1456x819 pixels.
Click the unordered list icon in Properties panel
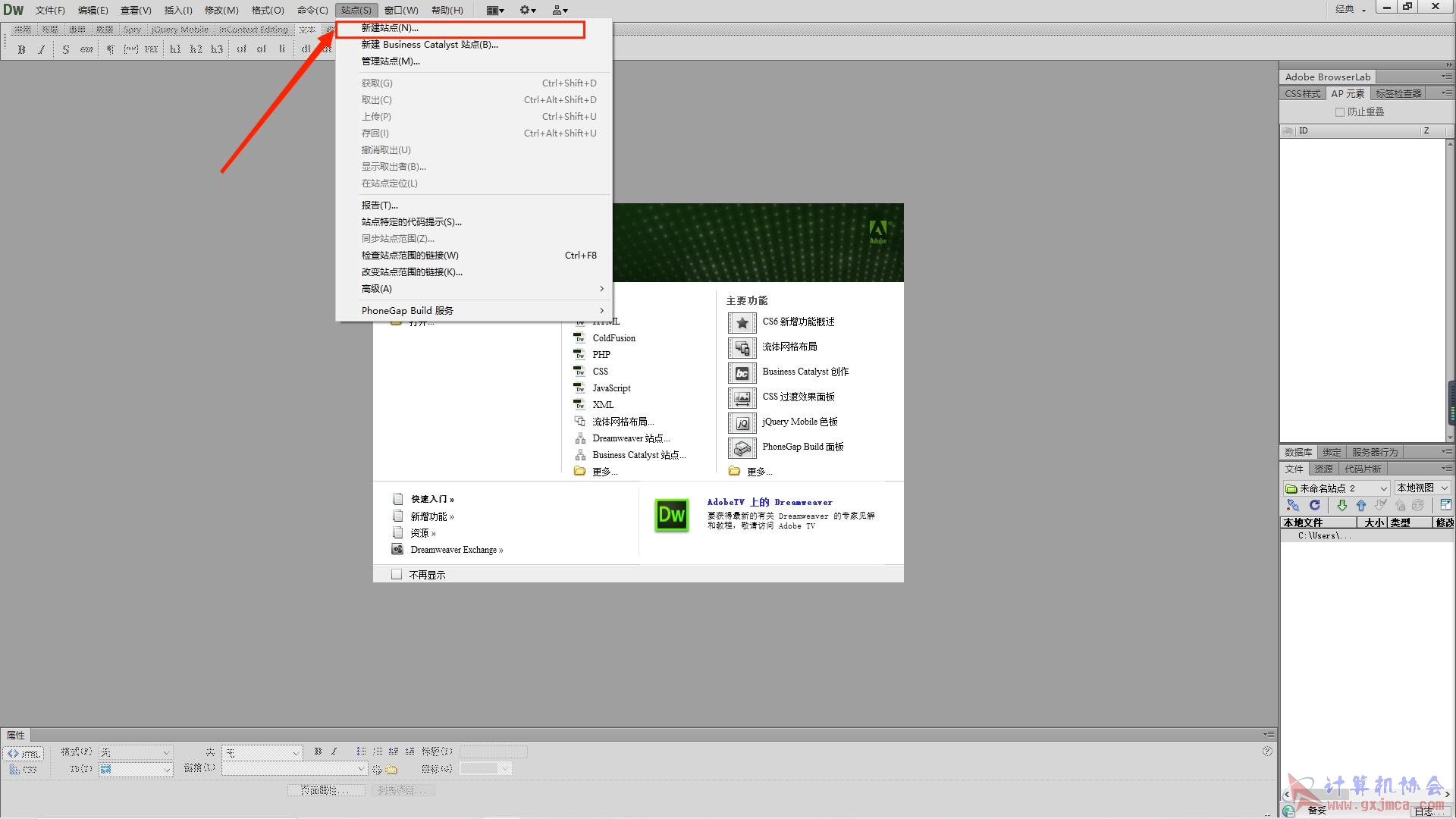click(x=361, y=752)
